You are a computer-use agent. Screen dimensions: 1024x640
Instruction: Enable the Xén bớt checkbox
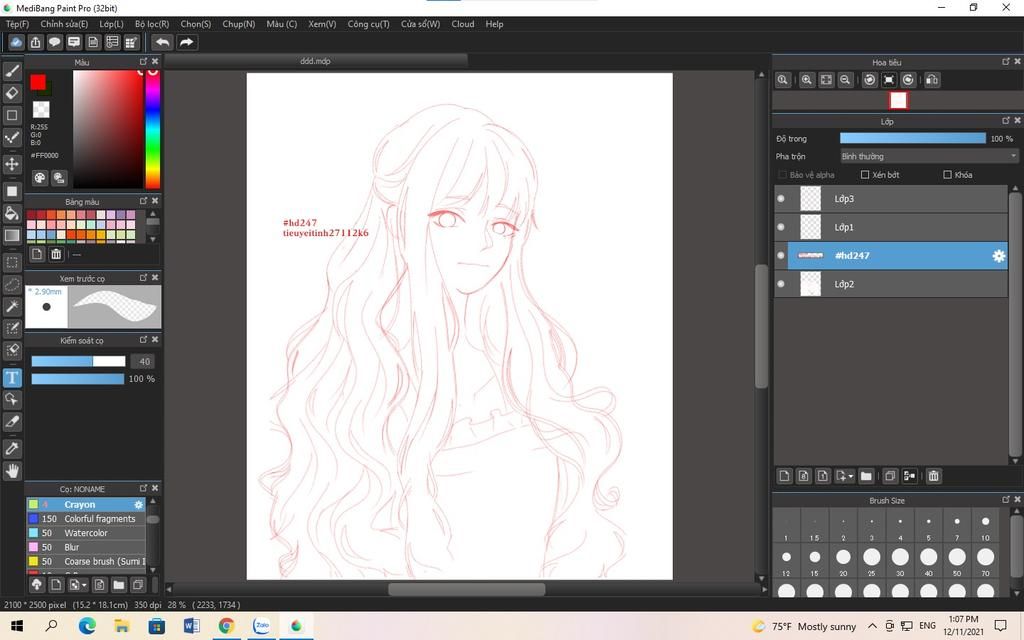click(865, 175)
